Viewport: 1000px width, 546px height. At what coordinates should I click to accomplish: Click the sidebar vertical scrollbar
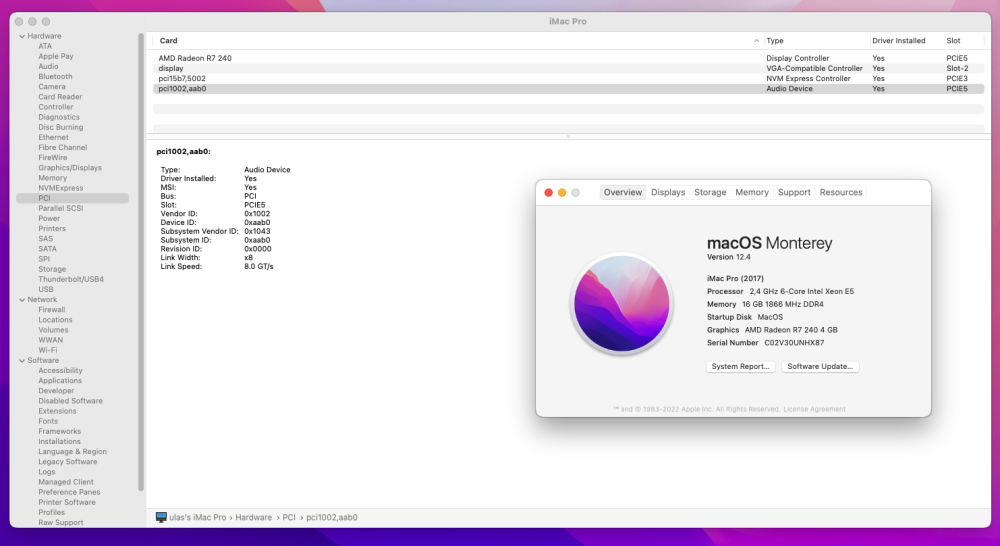point(141,262)
